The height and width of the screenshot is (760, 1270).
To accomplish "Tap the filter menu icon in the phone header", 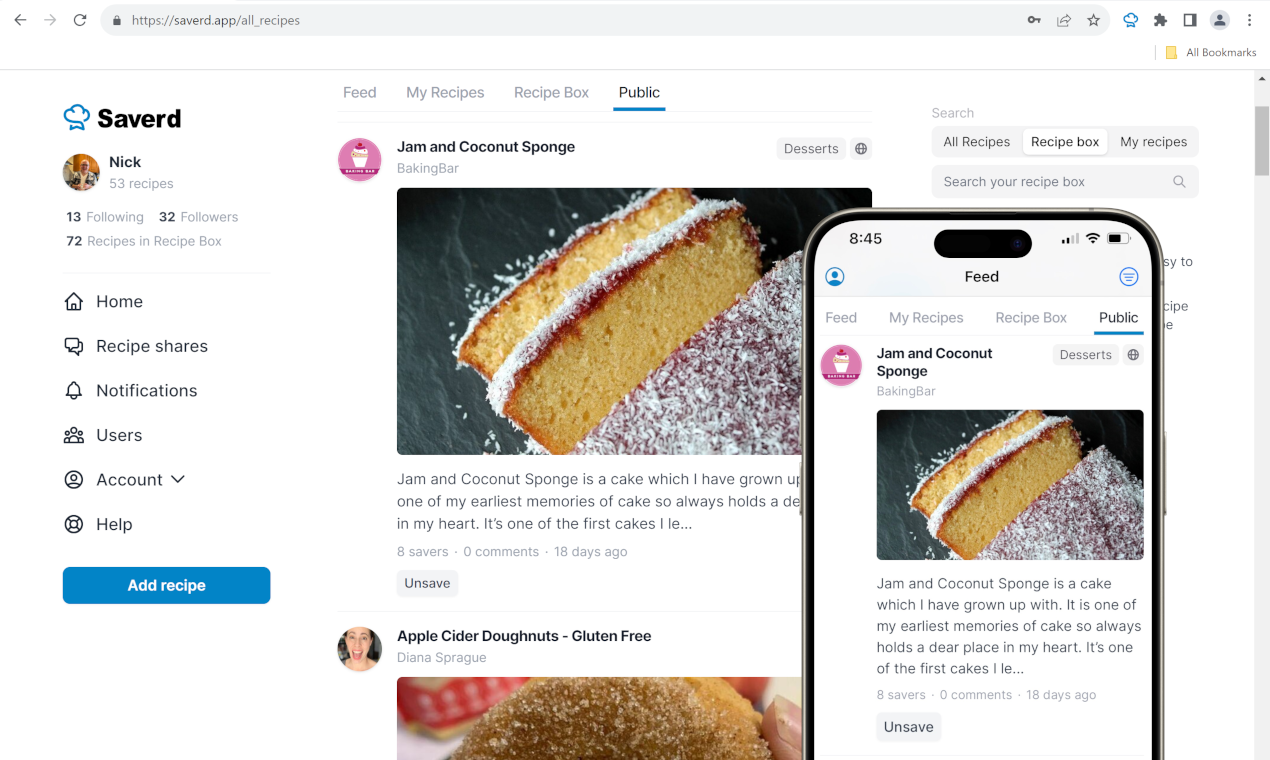I will click(1128, 277).
